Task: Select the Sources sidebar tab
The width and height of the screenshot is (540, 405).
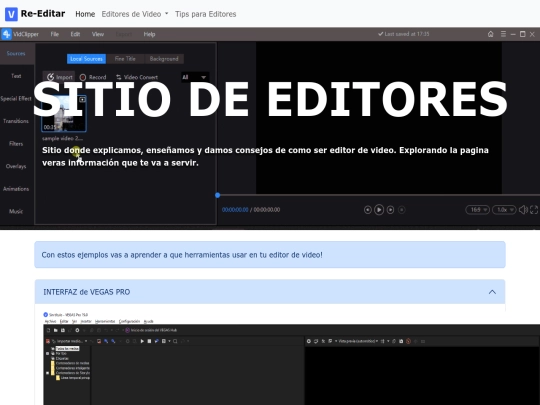Action: pos(16,53)
